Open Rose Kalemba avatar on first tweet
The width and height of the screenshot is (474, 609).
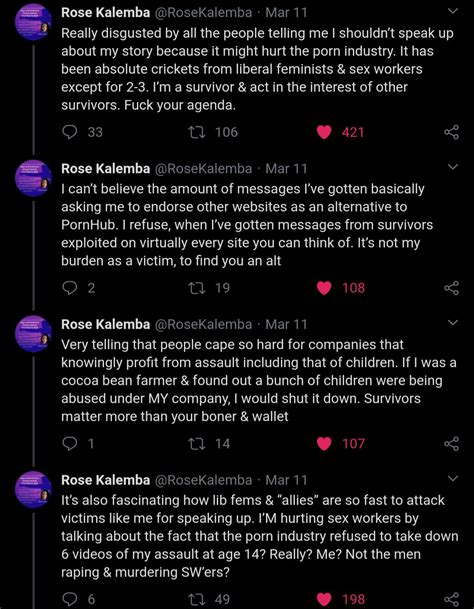pyautogui.click(x=33, y=22)
